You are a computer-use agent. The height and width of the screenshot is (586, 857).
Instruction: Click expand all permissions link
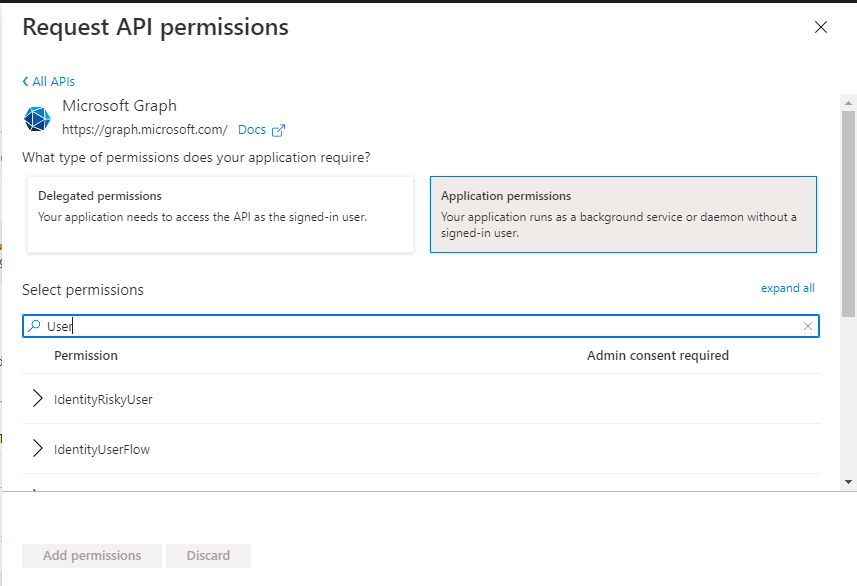click(788, 288)
